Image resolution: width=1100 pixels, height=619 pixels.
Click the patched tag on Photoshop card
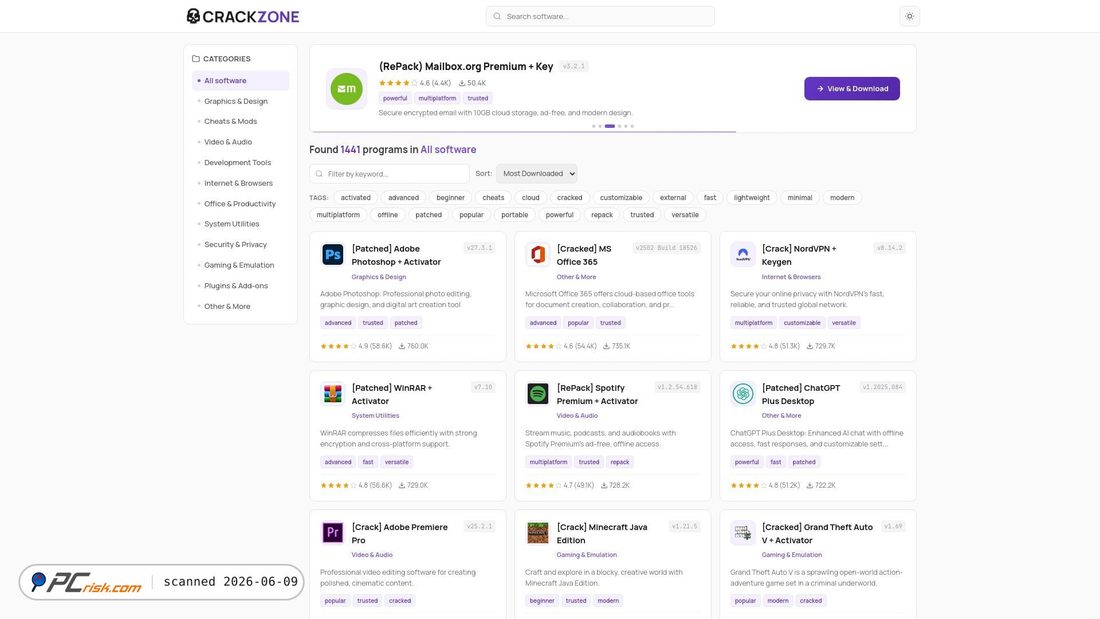[405, 323]
